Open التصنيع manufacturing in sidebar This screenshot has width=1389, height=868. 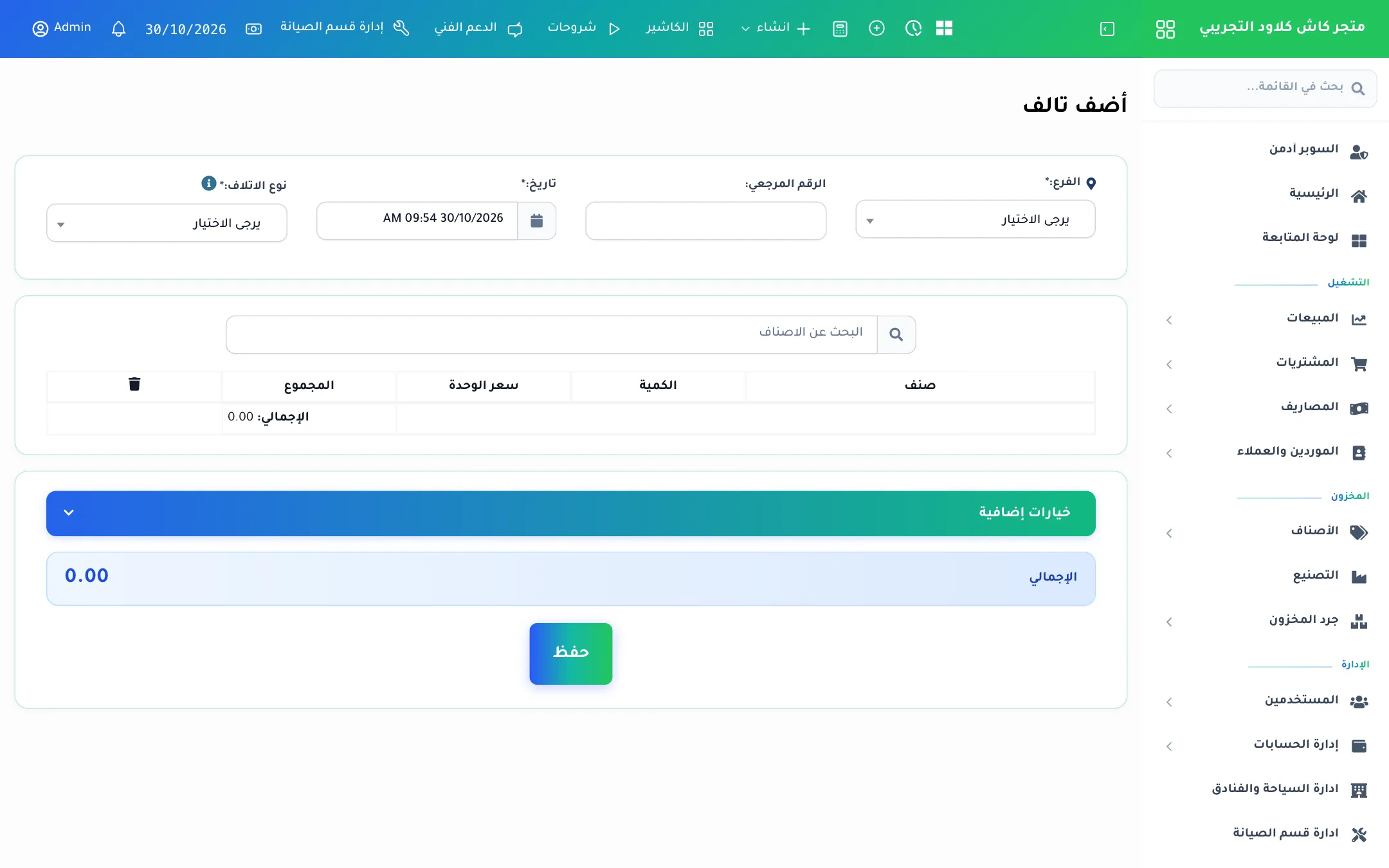[1329, 575]
